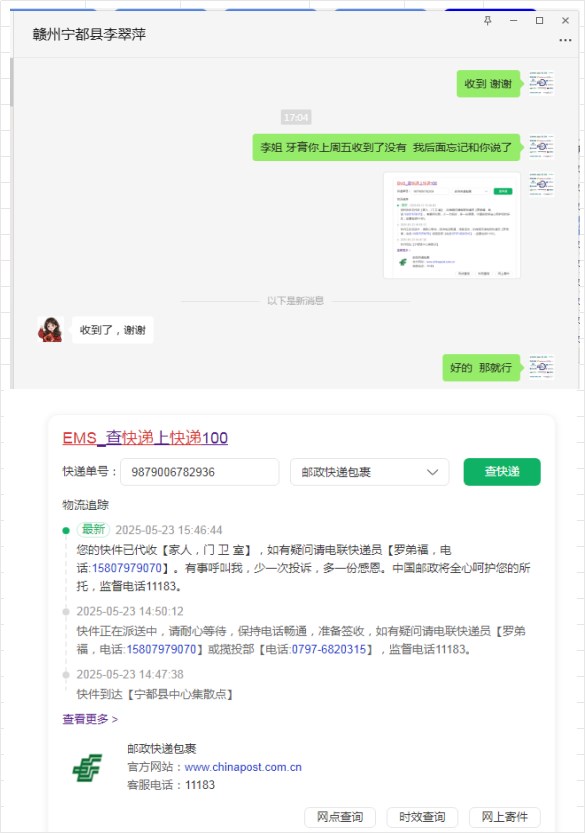
Task: Minimize the chat window
Action: coord(513,20)
